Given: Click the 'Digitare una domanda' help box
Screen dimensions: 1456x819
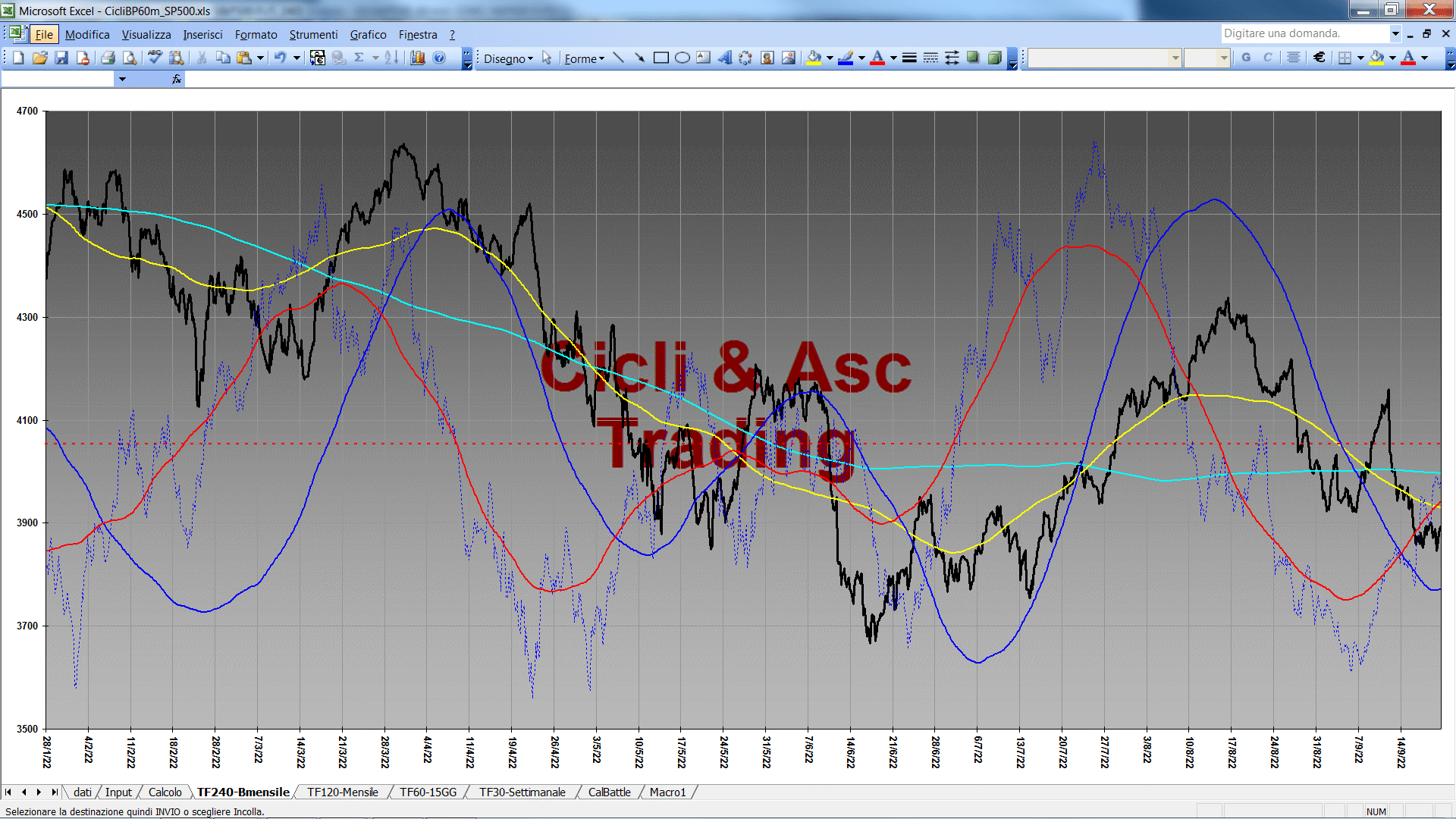Looking at the screenshot, I should (1304, 33).
